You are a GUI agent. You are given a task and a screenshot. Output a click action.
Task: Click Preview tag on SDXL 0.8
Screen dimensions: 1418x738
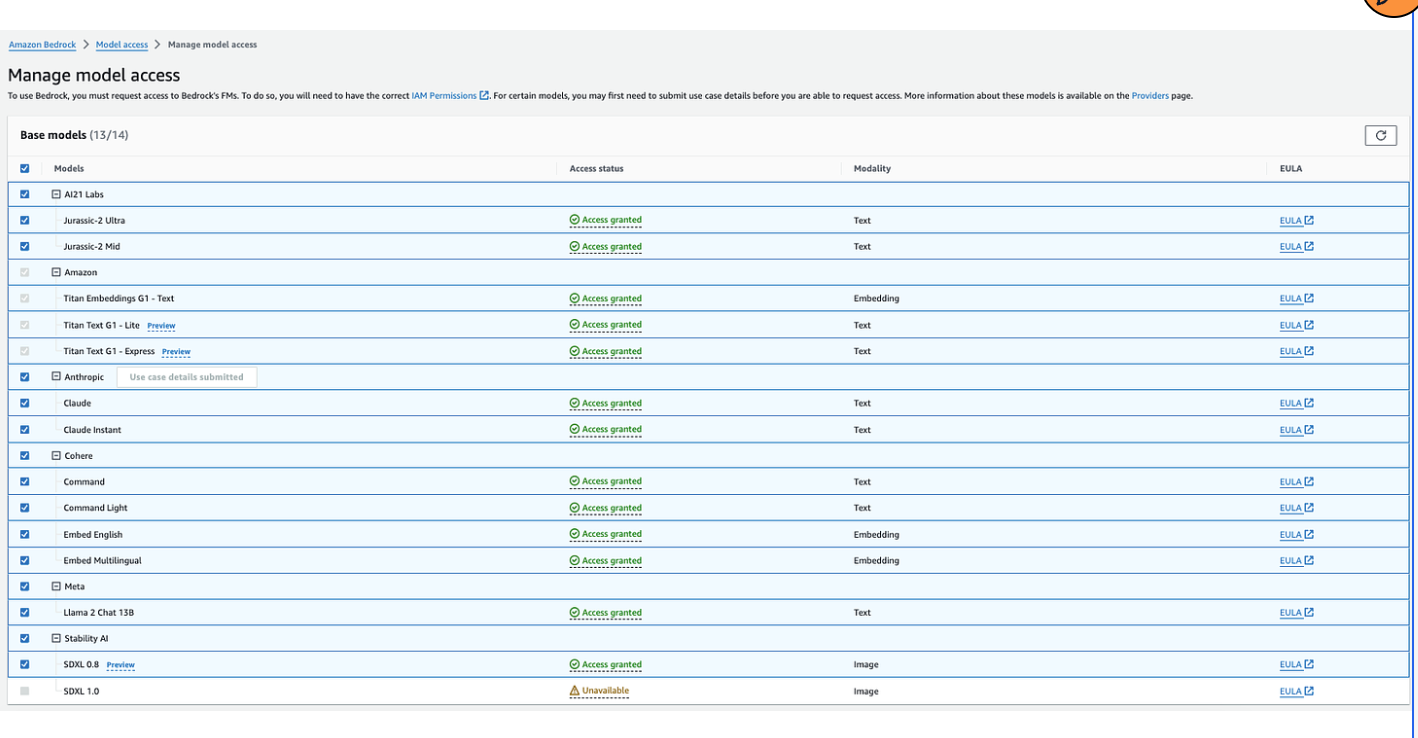[x=121, y=665]
